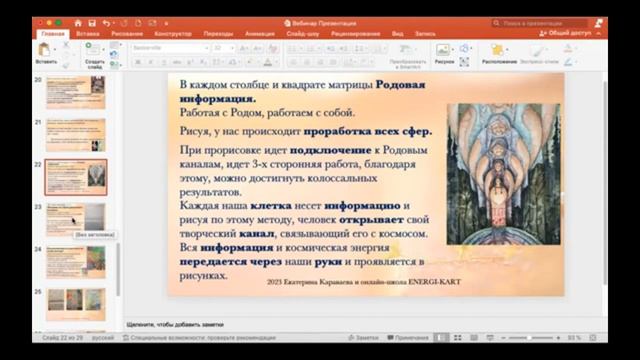The width and height of the screenshot is (640, 360).
Task: Click the zoom percentage value
Action: [x=574, y=338]
